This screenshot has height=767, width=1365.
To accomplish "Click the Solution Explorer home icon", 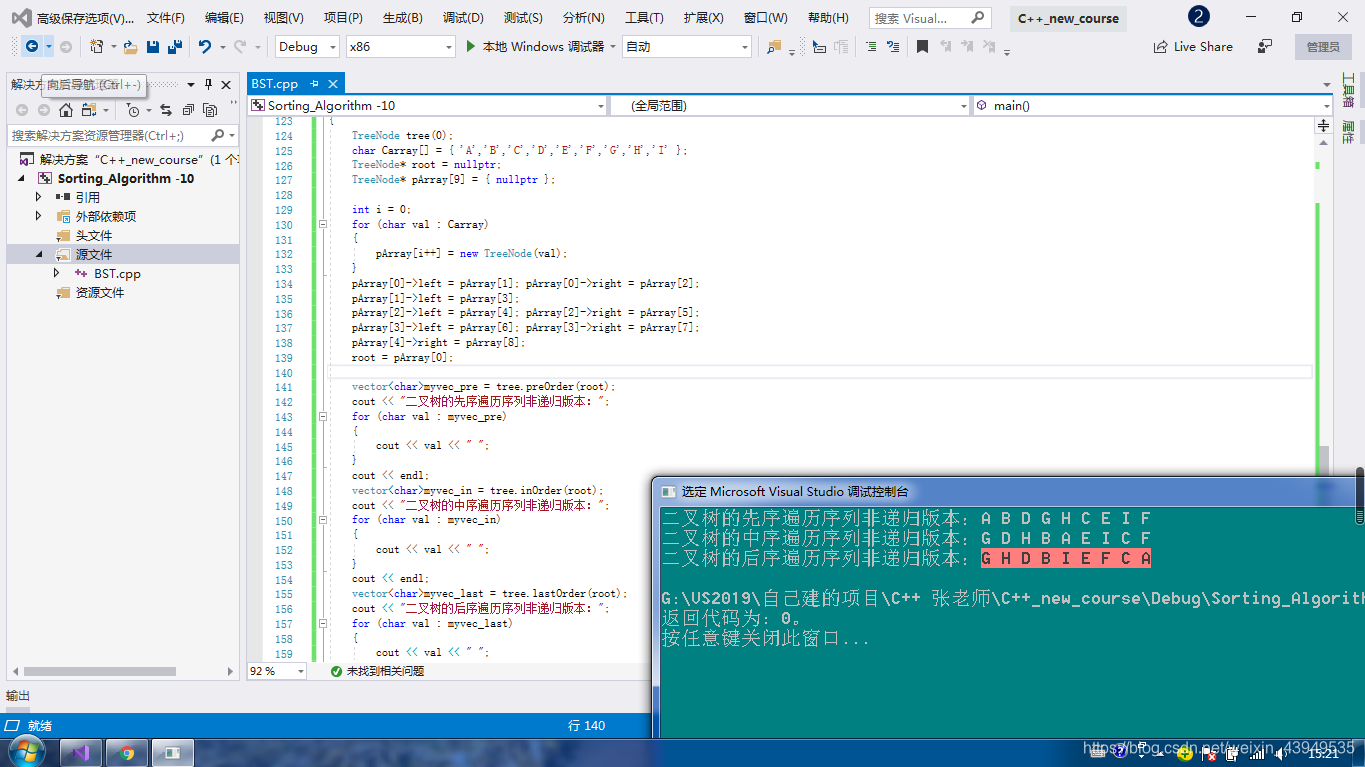I will pyautogui.click(x=66, y=110).
